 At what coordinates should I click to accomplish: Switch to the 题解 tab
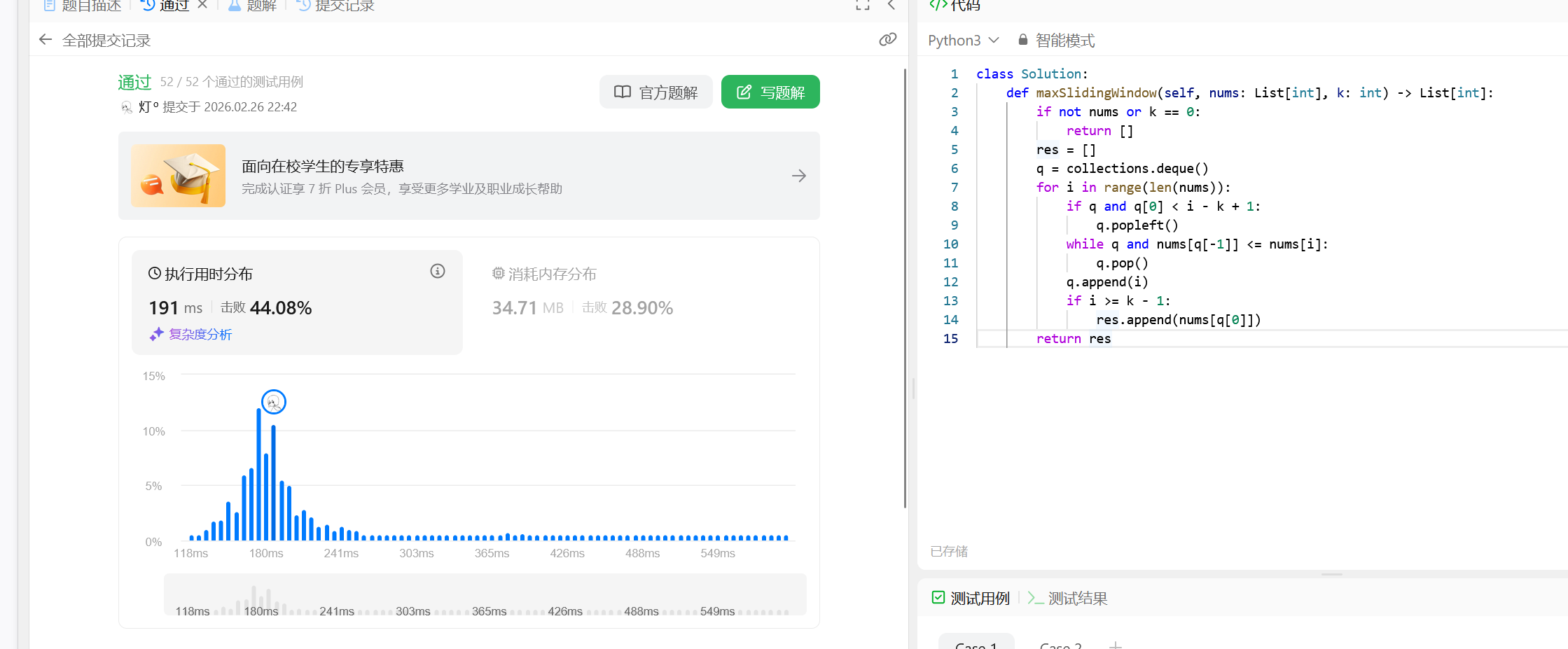click(254, 6)
